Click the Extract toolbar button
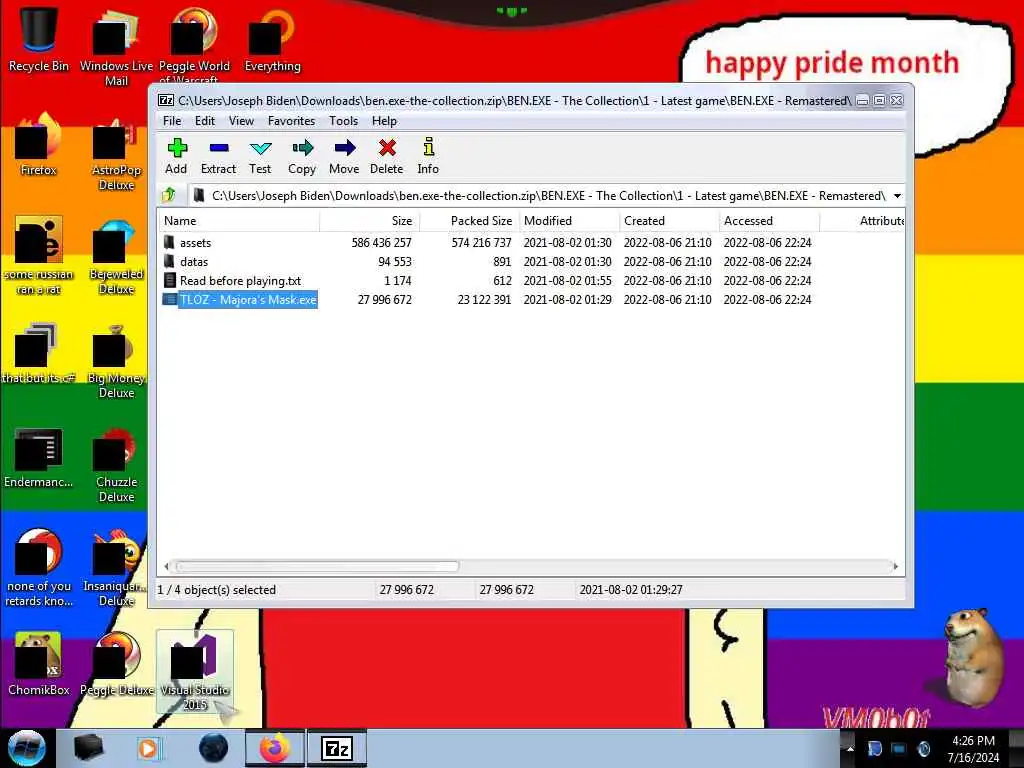This screenshot has height=768, width=1024. pos(218,157)
